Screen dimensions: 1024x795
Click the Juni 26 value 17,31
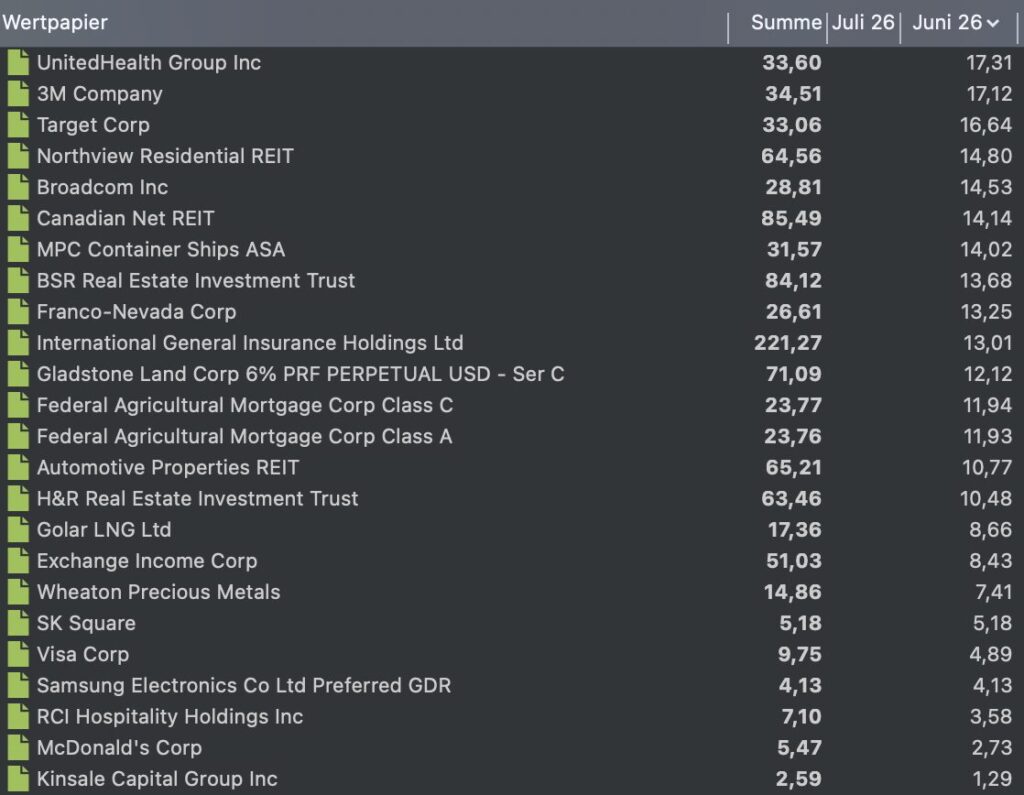[989, 63]
